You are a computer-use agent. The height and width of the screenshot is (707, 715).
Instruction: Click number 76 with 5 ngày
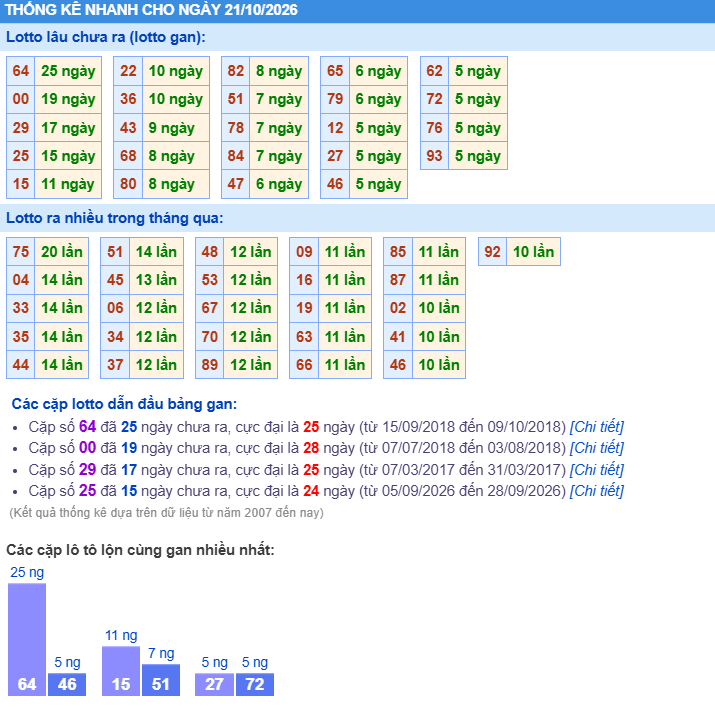click(435, 128)
